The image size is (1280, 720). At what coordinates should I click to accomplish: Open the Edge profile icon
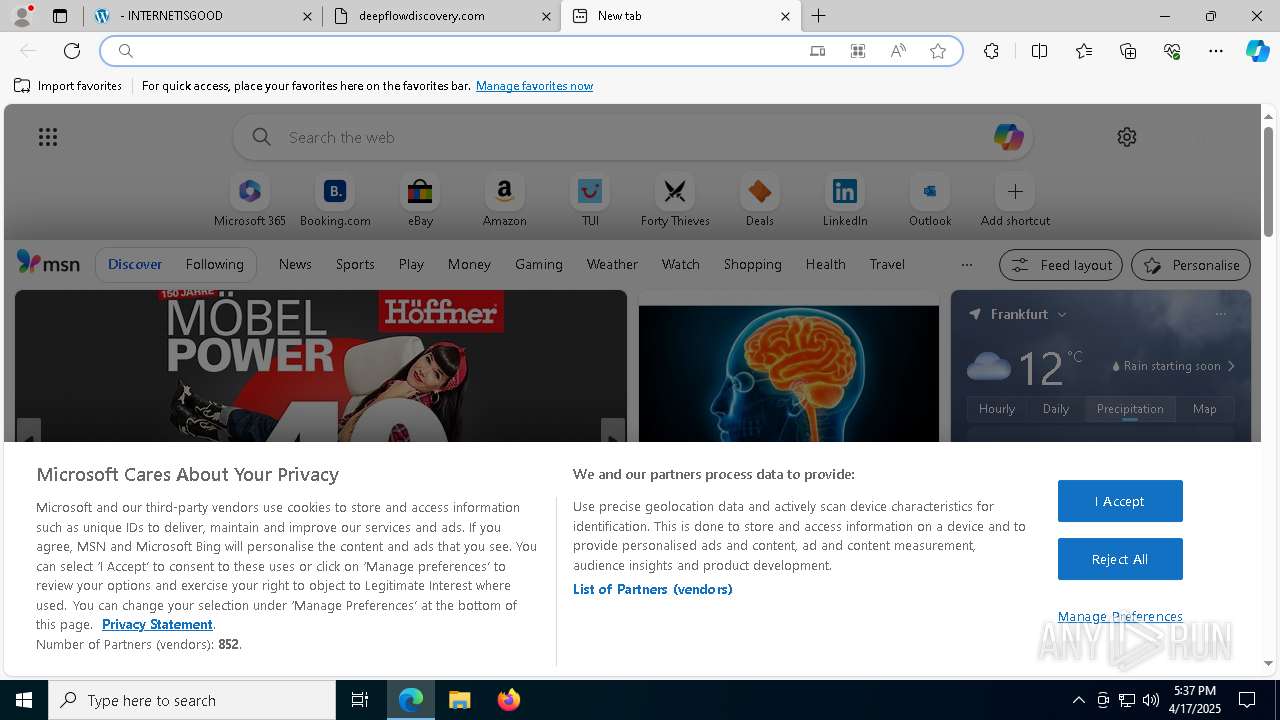[21, 16]
